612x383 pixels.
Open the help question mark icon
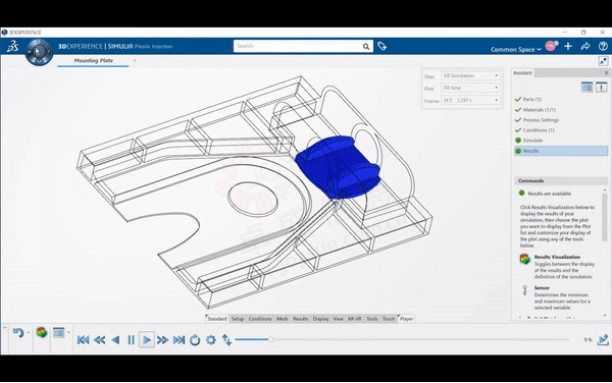pos(603,46)
